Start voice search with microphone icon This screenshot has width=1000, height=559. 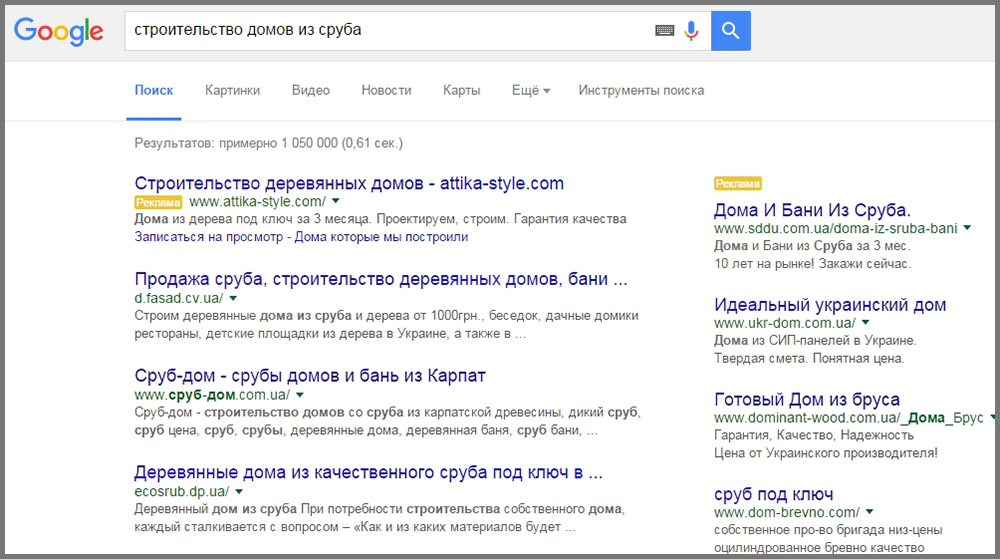click(x=691, y=31)
